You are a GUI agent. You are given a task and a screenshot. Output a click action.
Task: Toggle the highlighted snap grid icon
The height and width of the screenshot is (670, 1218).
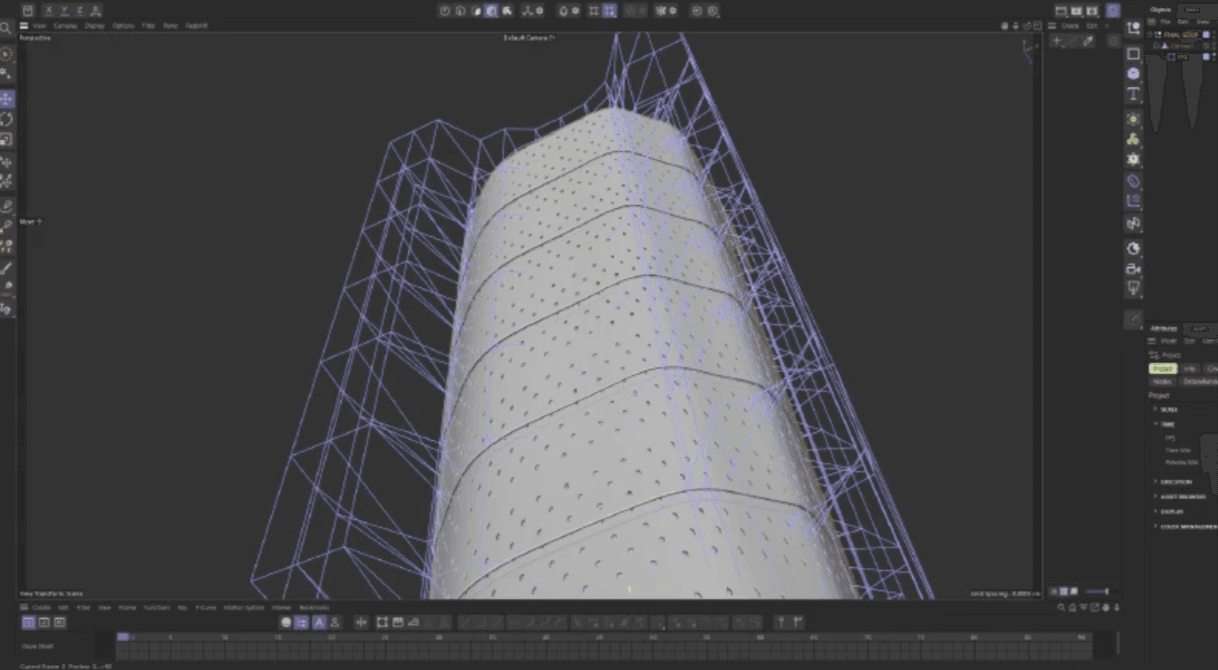pos(609,11)
